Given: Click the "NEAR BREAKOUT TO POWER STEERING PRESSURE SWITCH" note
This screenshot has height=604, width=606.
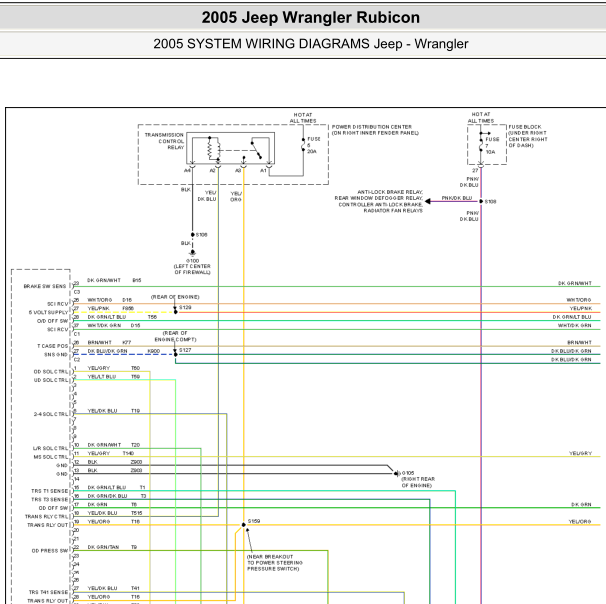Looking at the screenshot, I should pos(275,563).
